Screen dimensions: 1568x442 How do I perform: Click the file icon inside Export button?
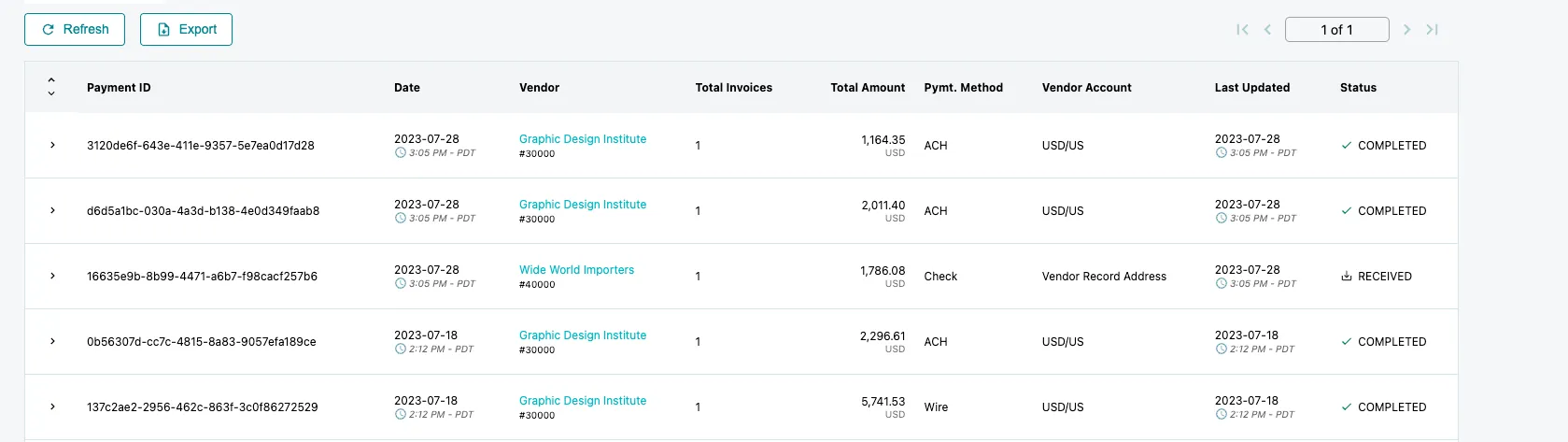[164, 30]
